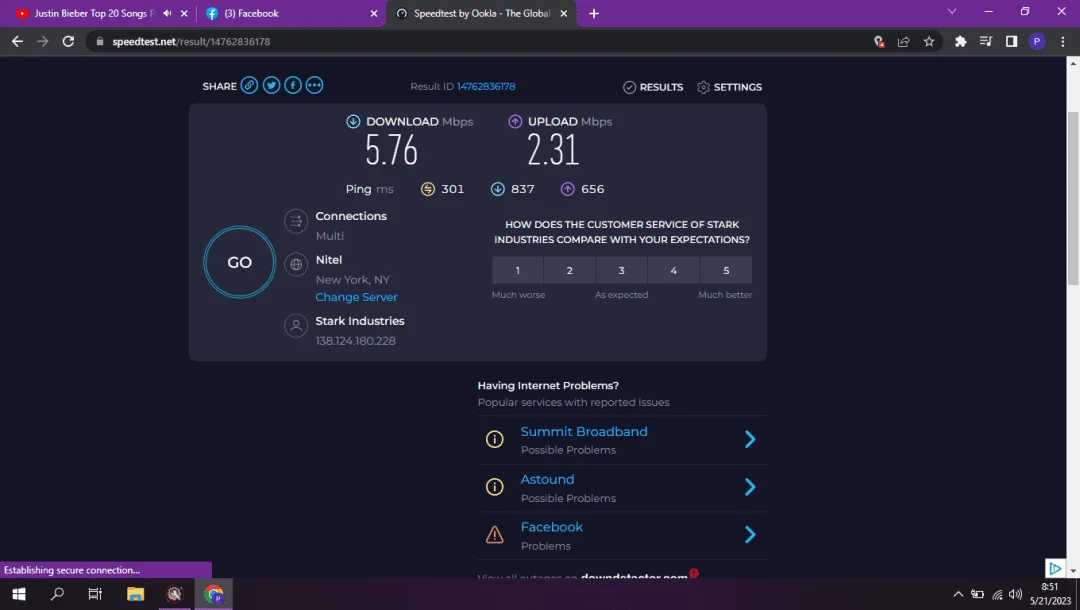Share result on Twitter
Screen dimensions: 1080x610
(271, 85)
